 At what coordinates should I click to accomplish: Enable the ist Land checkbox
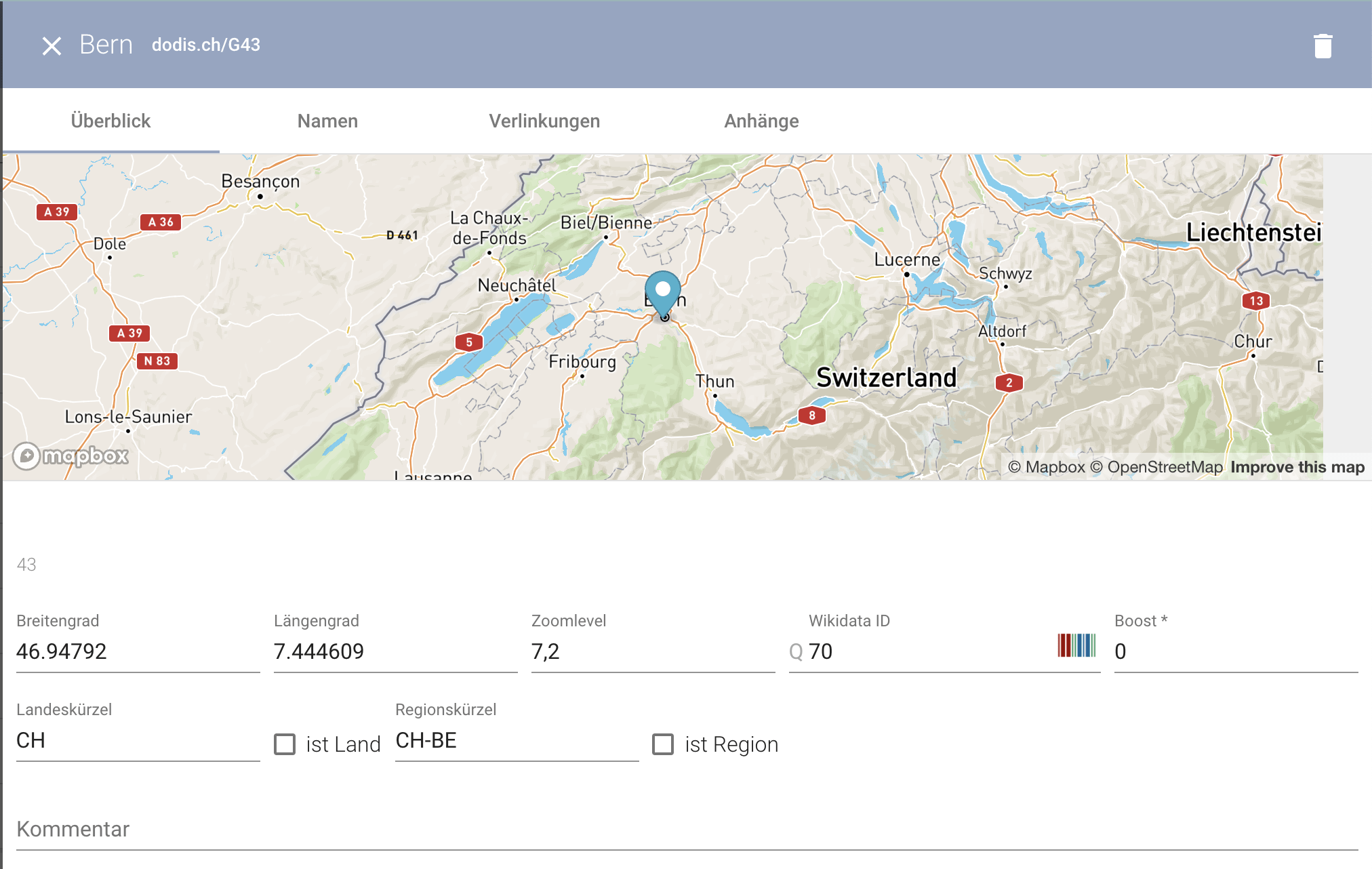tap(285, 744)
